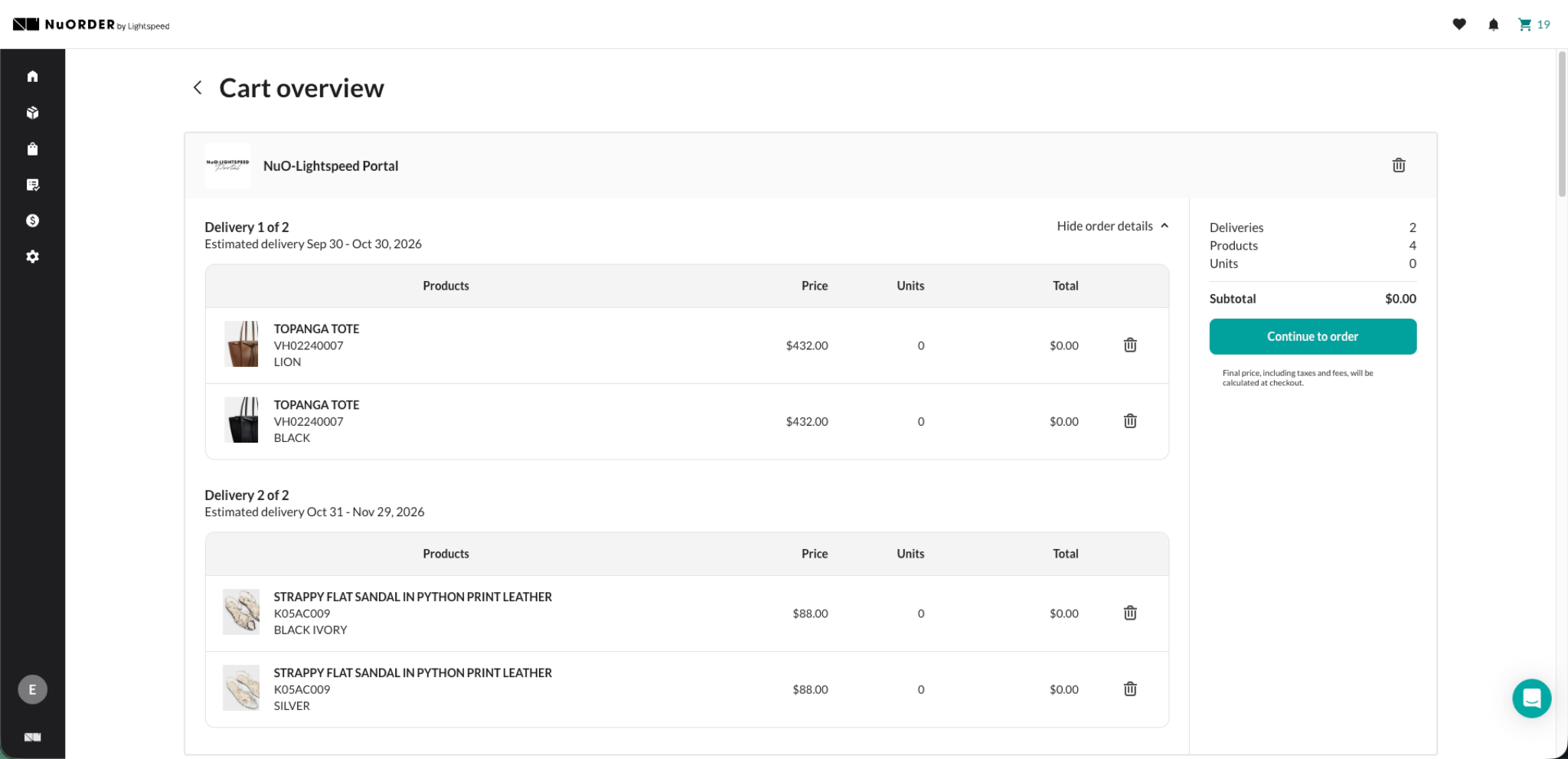Viewport: 1568px width, 759px height.
Task: Click the Continue to order button
Action: point(1312,336)
